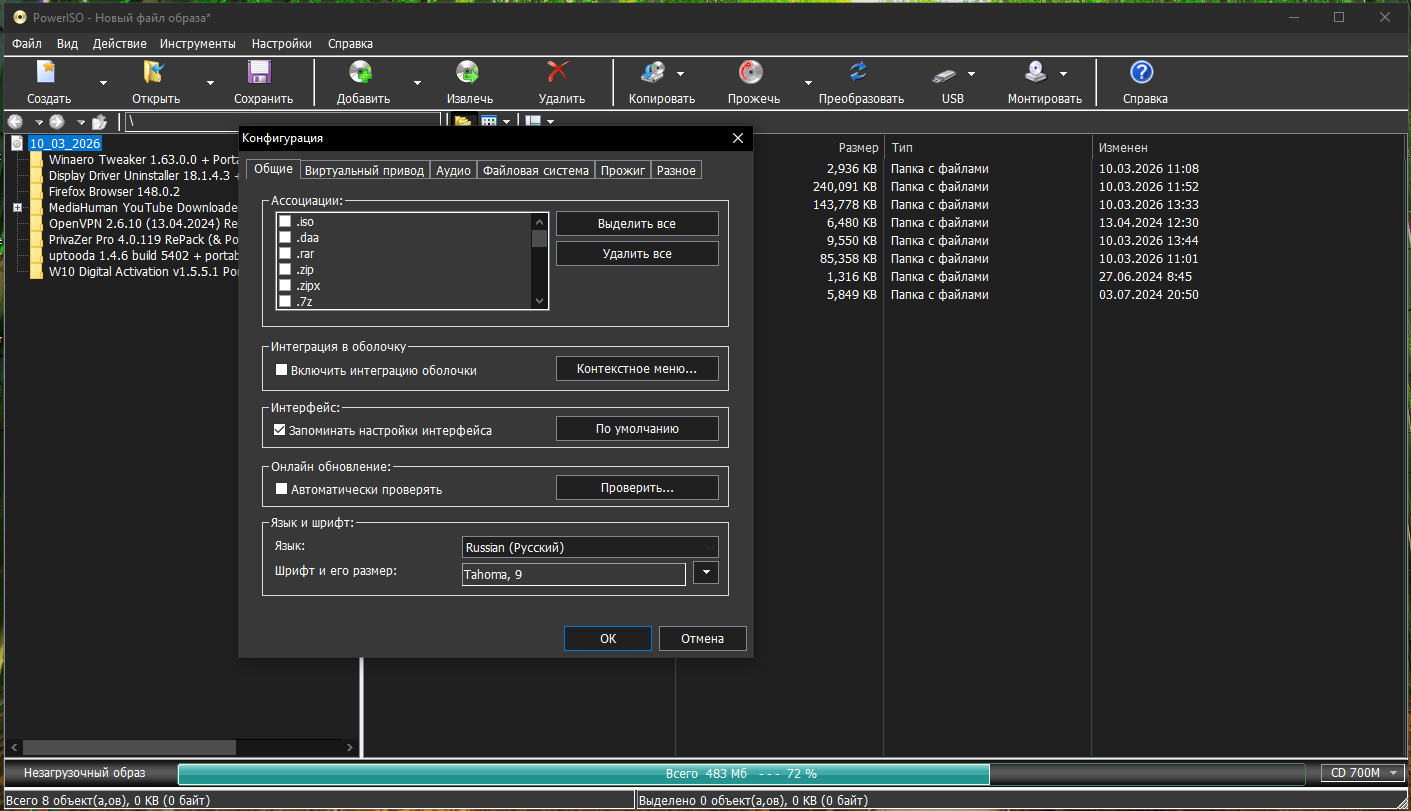1411x811 pixels.
Task: Open the Tools menu in menu bar
Action: tap(197, 44)
